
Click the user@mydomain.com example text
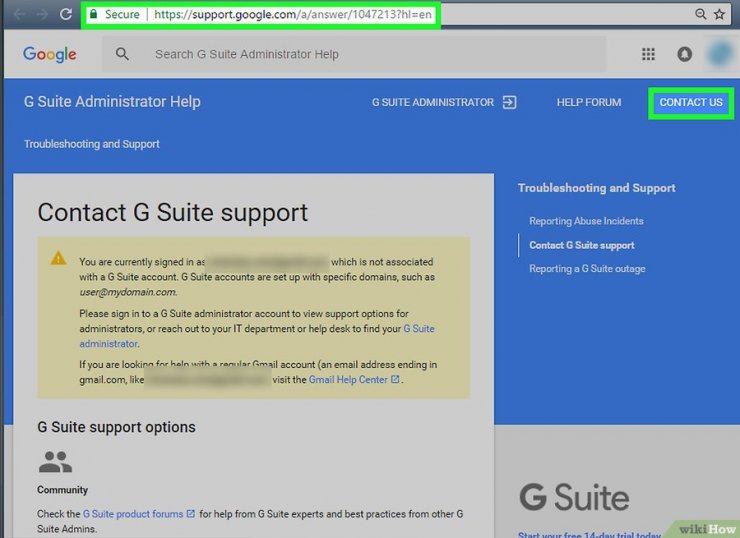(x=128, y=292)
